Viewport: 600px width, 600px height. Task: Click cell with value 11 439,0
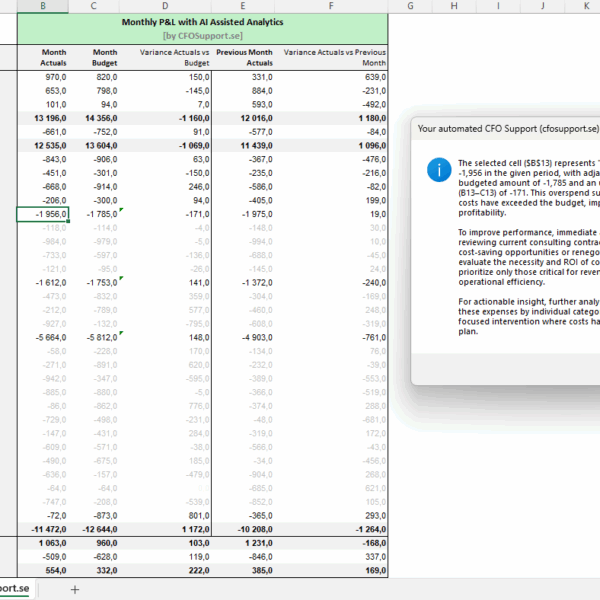[x=243, y=146]
